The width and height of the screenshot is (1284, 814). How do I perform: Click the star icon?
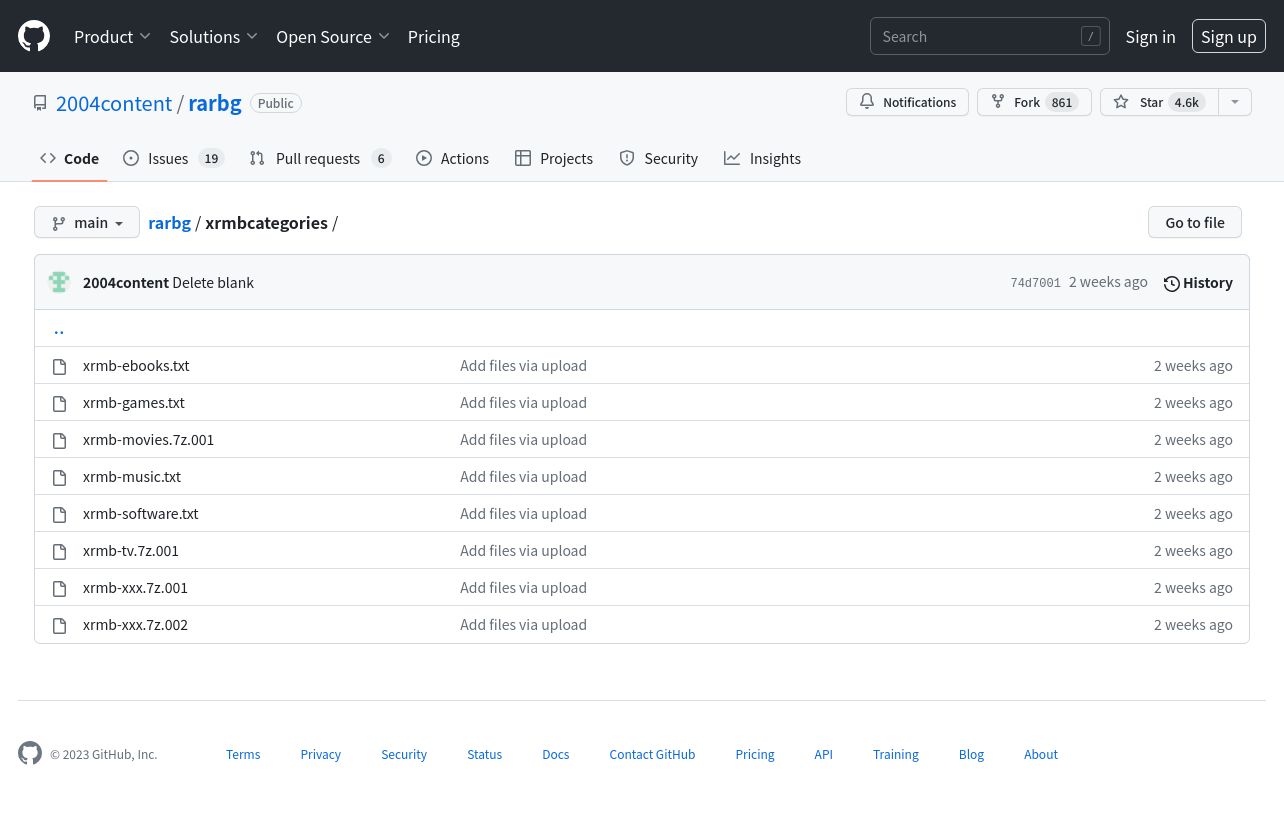[x=1121, y=102]
